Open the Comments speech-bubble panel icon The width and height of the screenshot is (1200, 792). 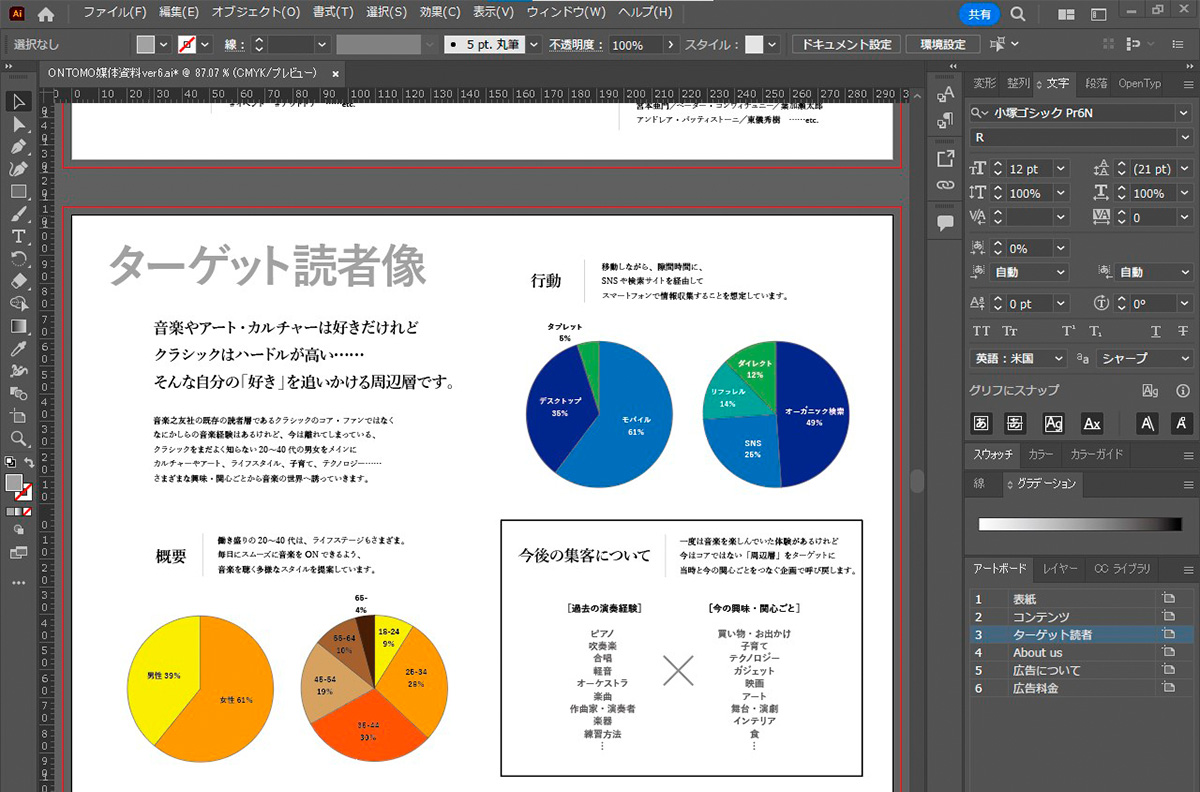click(945, 222)
